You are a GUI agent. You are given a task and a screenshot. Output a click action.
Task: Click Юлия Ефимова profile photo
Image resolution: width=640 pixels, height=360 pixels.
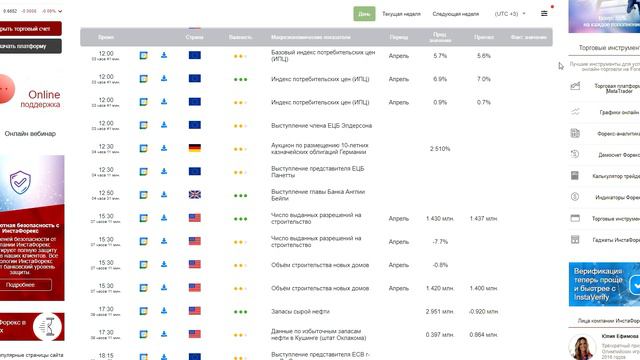pyautogui.click(x=583, y=347)
